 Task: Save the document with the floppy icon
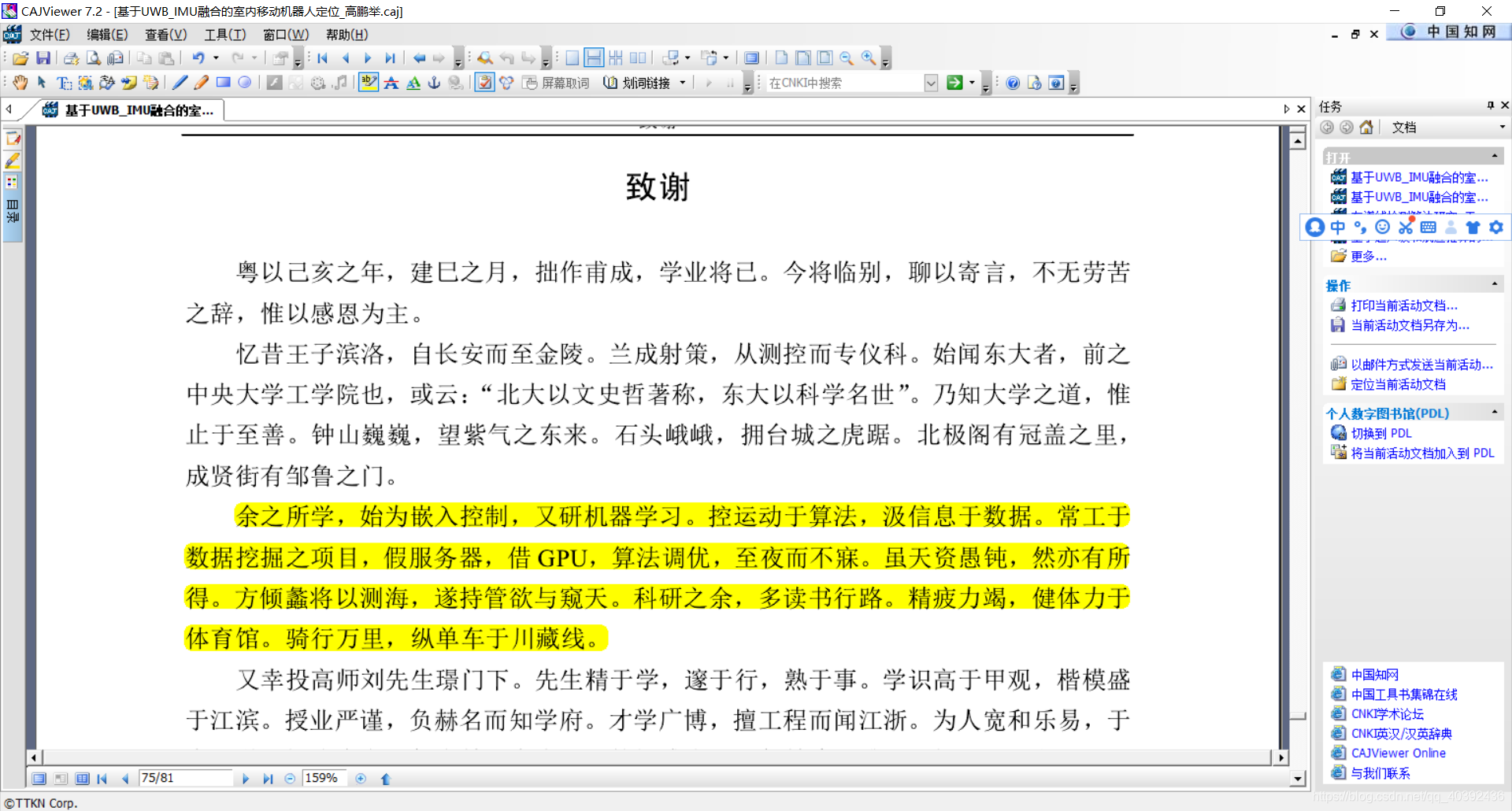(x=43, y=58)
